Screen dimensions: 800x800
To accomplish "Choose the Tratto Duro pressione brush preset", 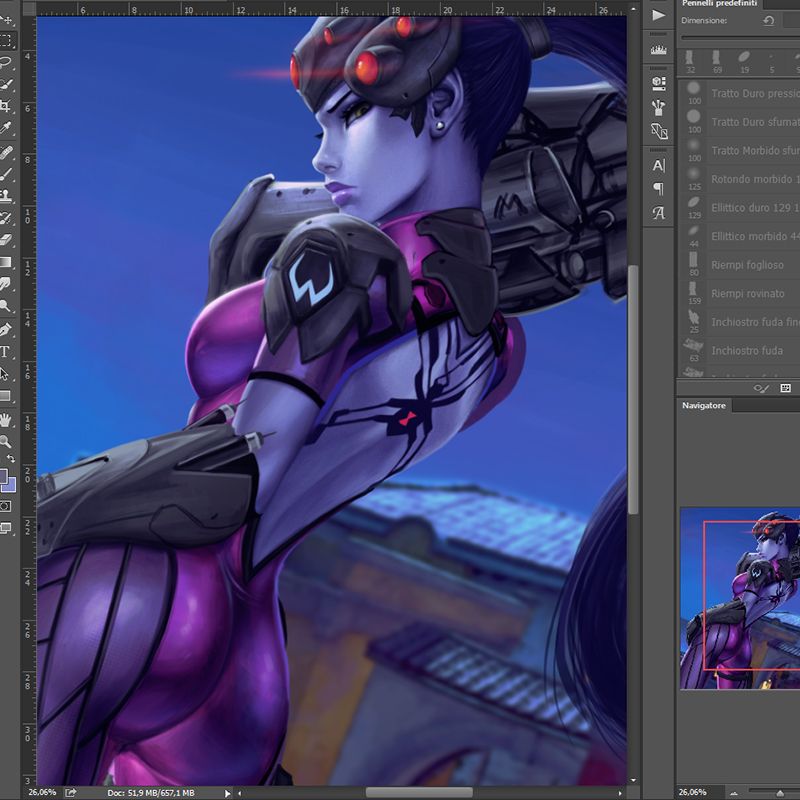I will (740, 93).
